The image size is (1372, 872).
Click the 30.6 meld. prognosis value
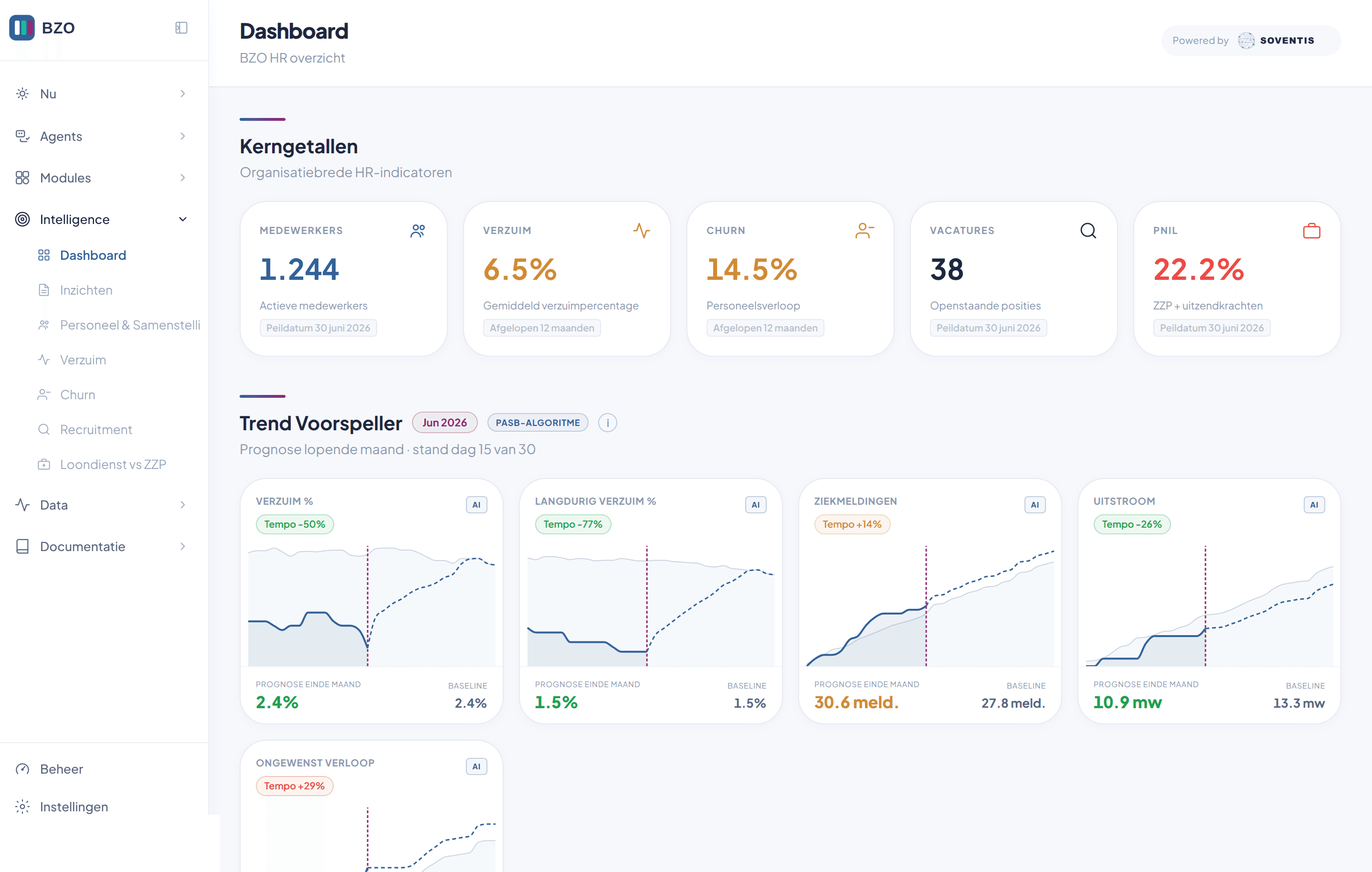click(856, 703)
